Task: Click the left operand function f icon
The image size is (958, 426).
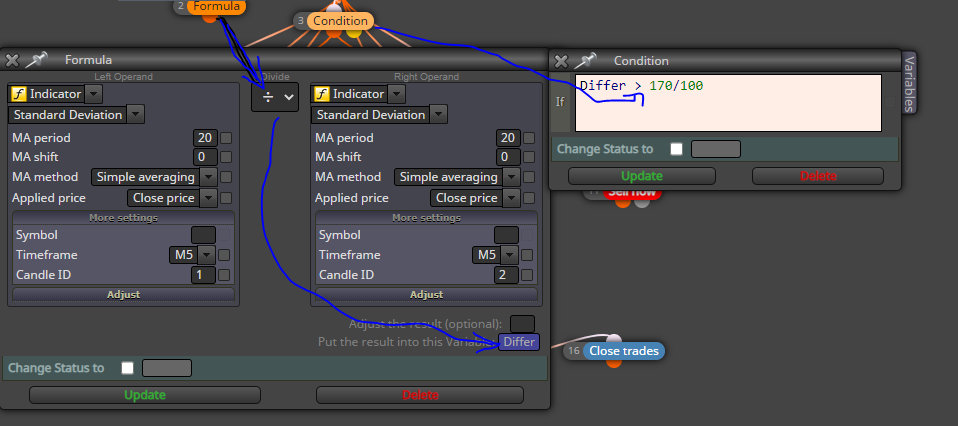Action: (18, 94)
